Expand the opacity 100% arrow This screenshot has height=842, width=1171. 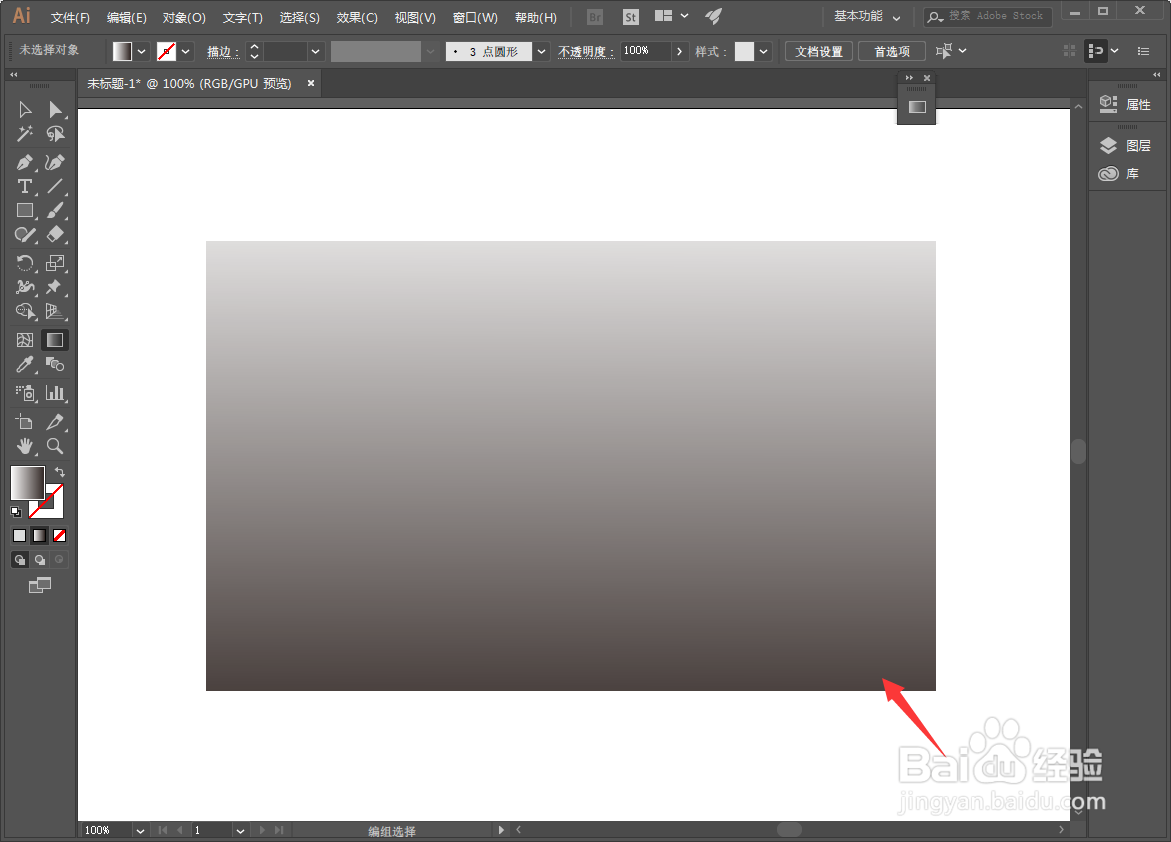tap(679, 52)
